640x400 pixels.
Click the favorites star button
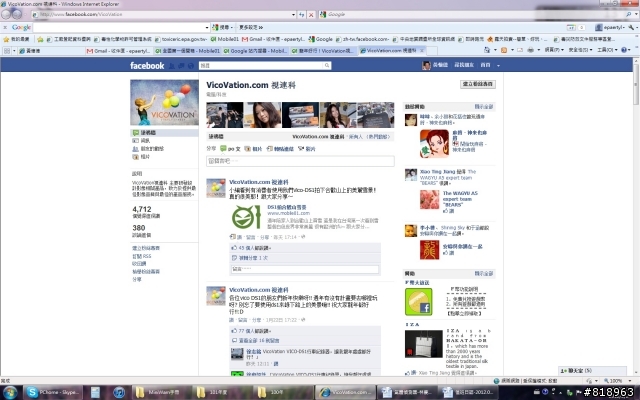point(16,39)
